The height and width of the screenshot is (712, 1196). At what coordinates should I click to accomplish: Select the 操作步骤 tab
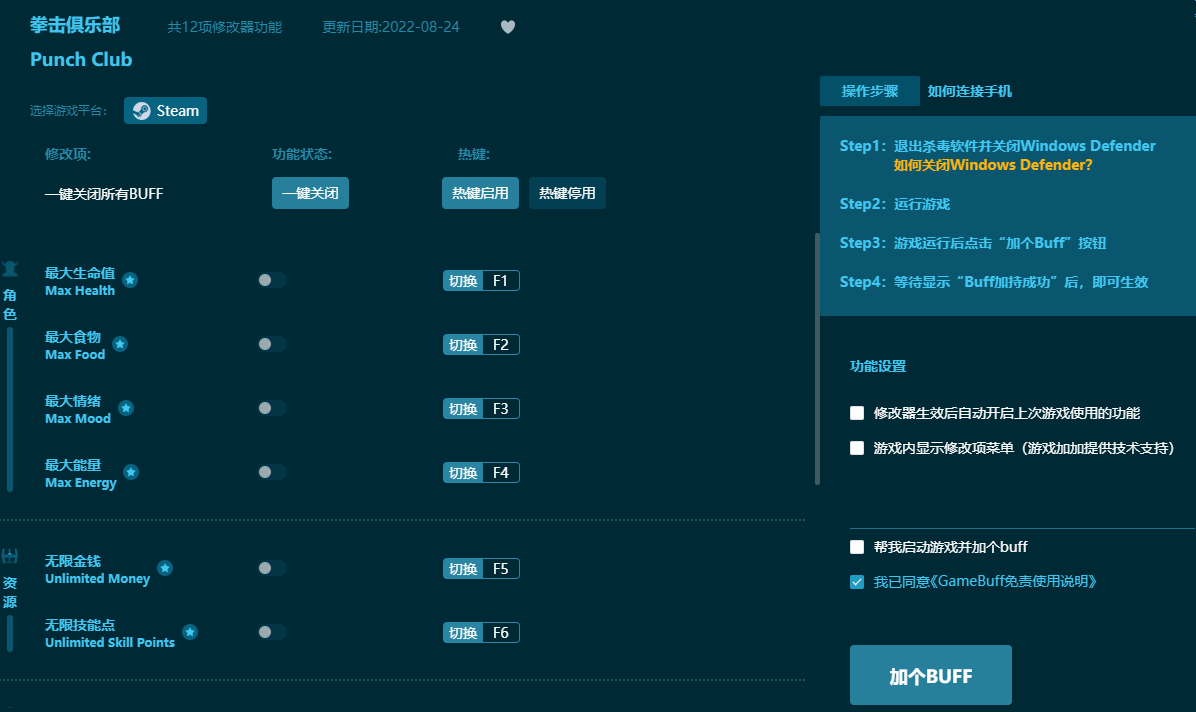pos(870,92)
